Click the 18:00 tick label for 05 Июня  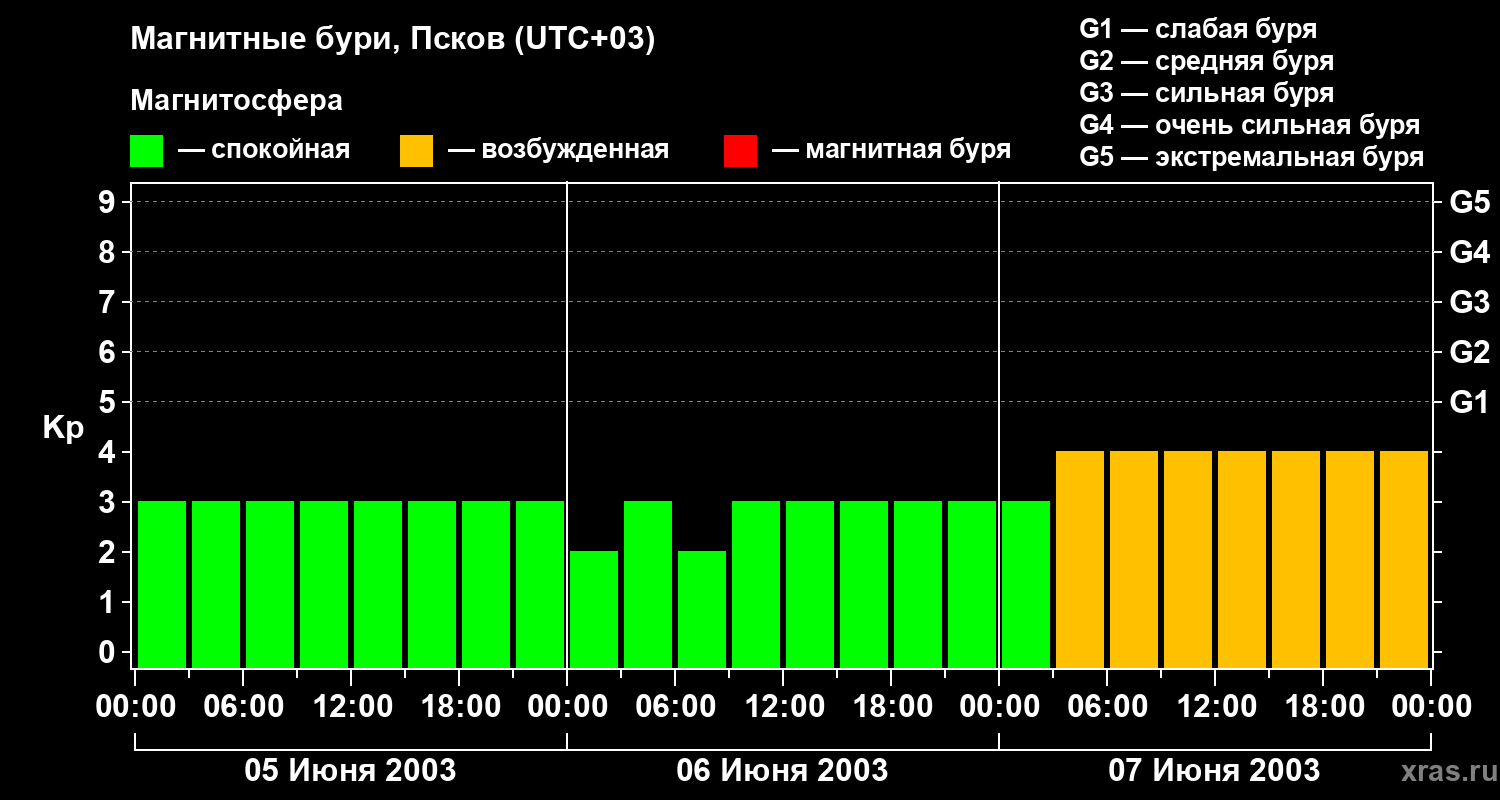pos(459,707)
